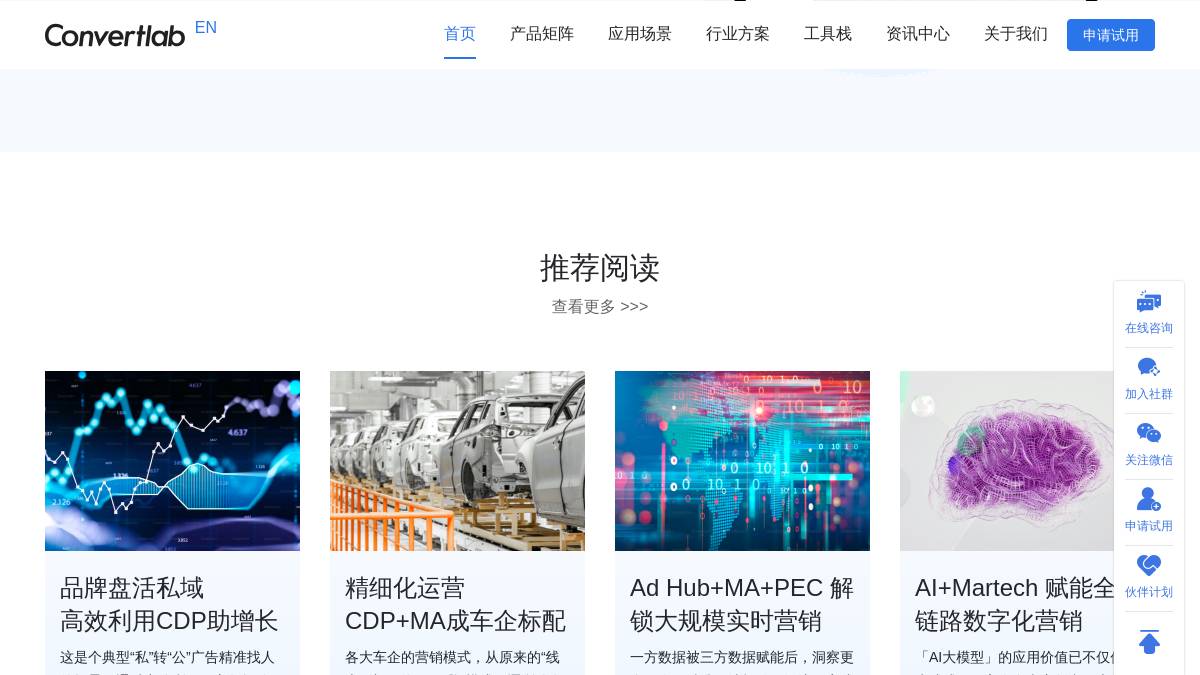Viewport: 1200px width, 675px height.
Task: Open the 行业方案 menu
Action: click(x=738, y=34)
